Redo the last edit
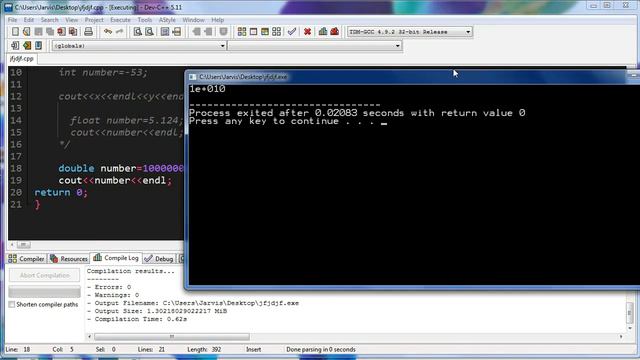This screenshot has height=360, width=640. coord(119,32)
